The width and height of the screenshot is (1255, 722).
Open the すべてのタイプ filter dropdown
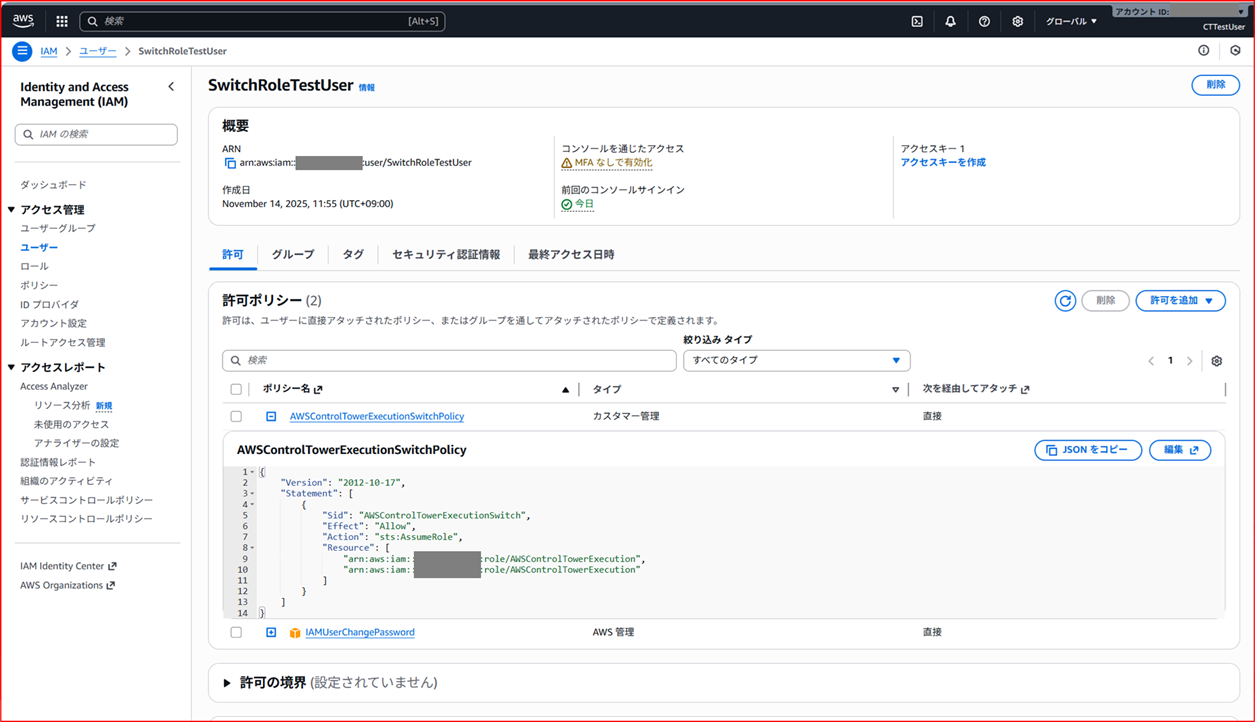pyautogui.click(x=796, y=360)
